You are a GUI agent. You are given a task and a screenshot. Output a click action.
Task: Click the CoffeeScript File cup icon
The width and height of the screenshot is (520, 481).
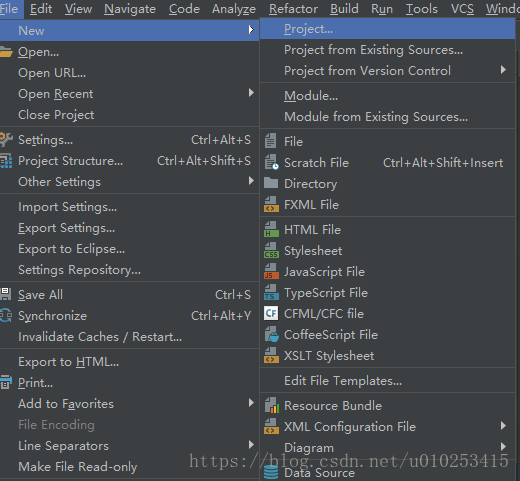[271, 334]
